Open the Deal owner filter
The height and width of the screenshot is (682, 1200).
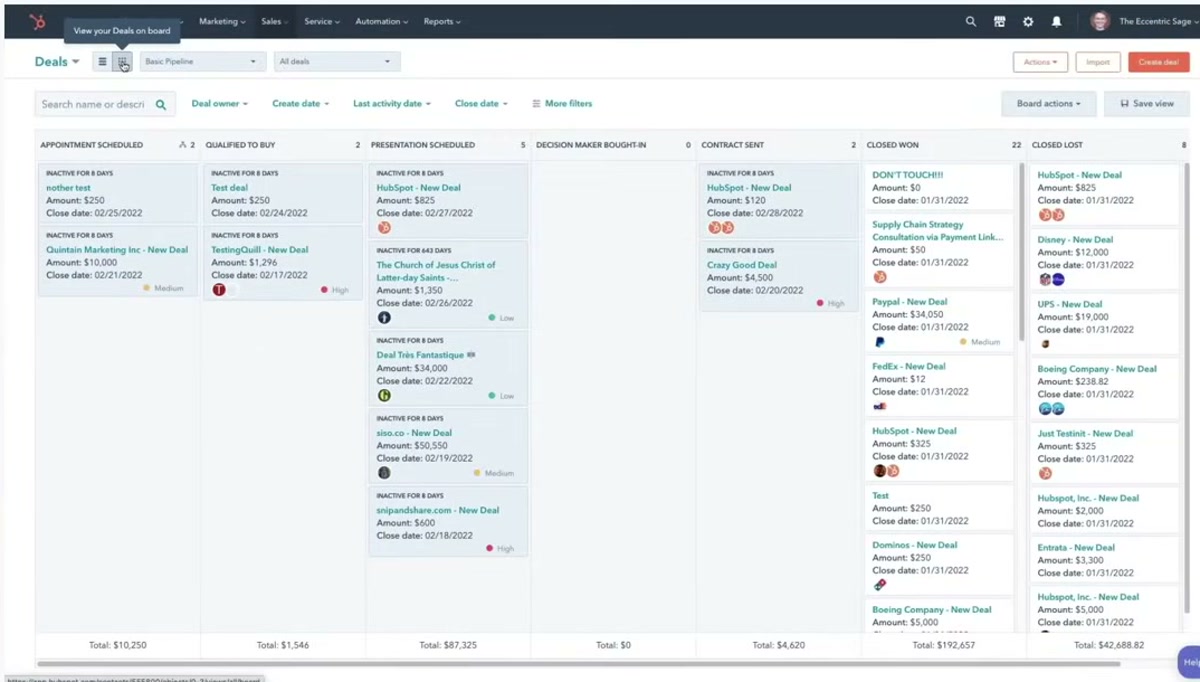pyautogui.click(x=220, y=104)
